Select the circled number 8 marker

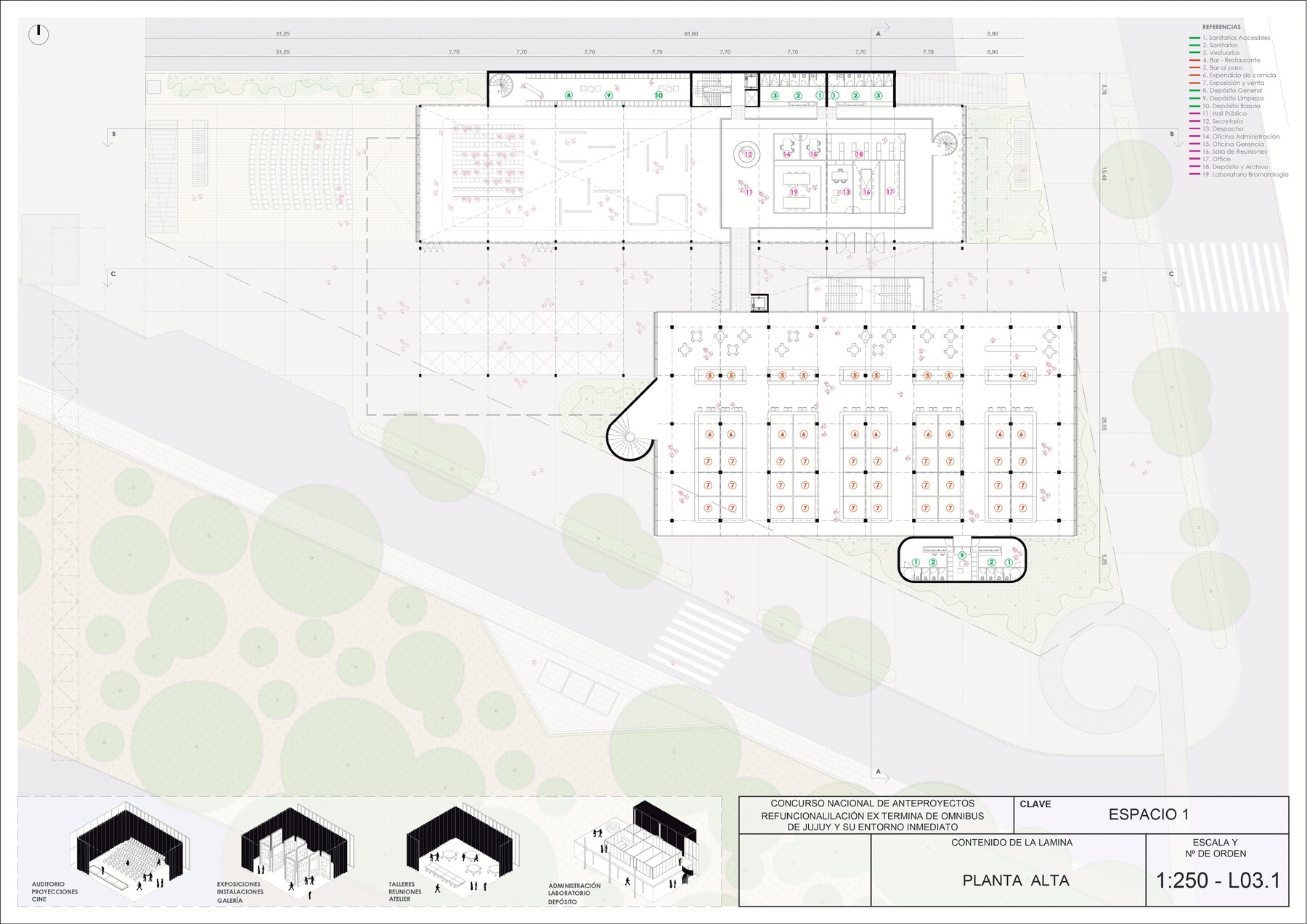[x=569, y=95]
